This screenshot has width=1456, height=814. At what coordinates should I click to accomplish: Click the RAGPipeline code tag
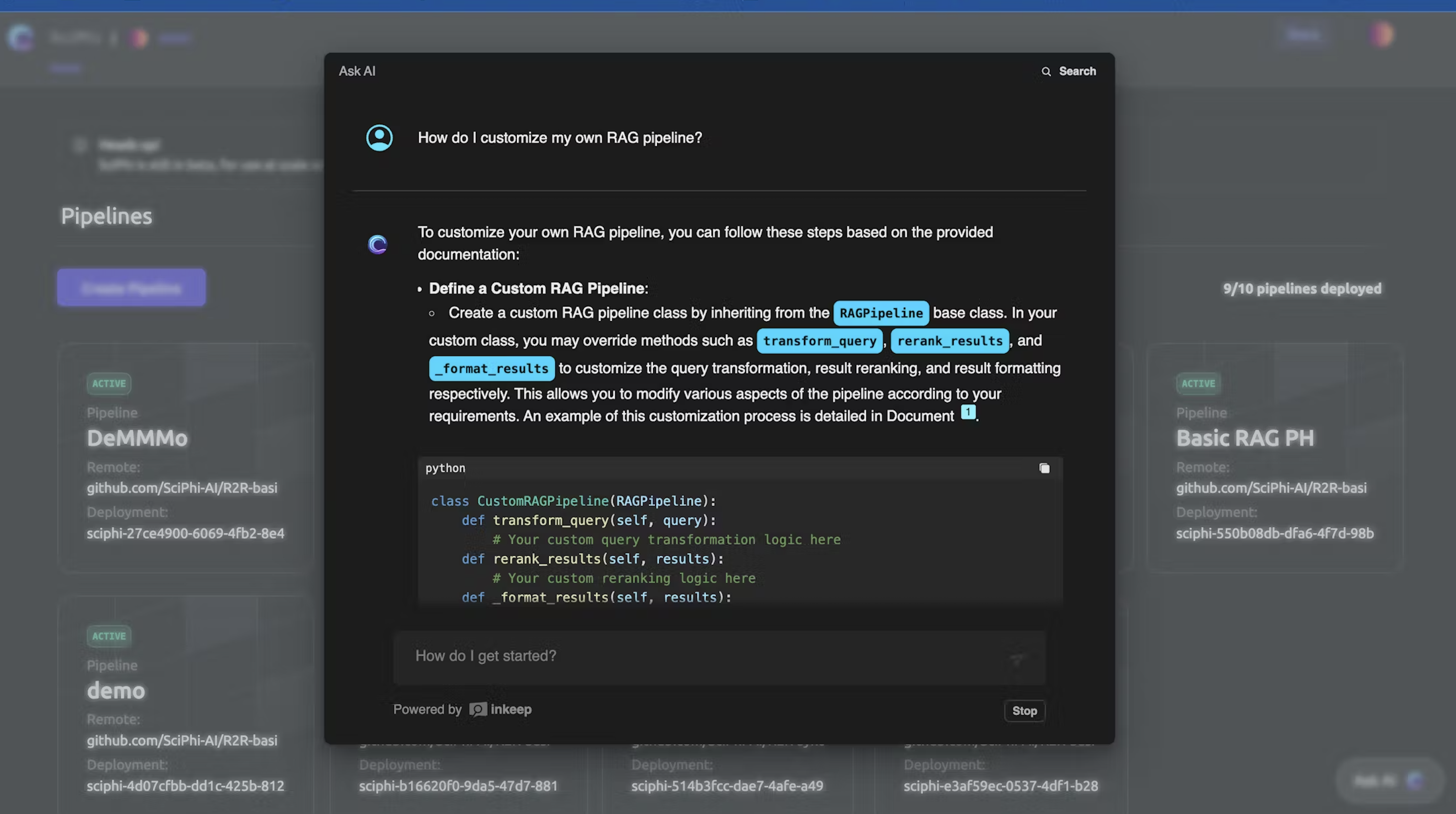(881, 313)
